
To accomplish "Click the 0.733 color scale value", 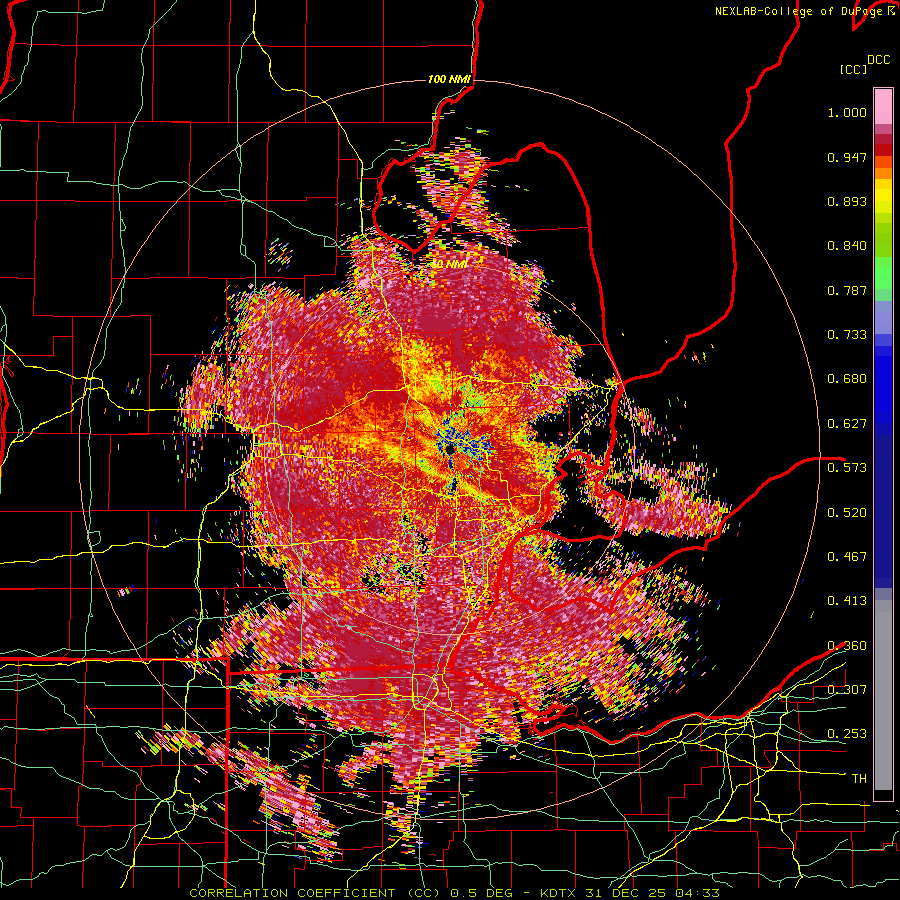I will click(847, 335).
